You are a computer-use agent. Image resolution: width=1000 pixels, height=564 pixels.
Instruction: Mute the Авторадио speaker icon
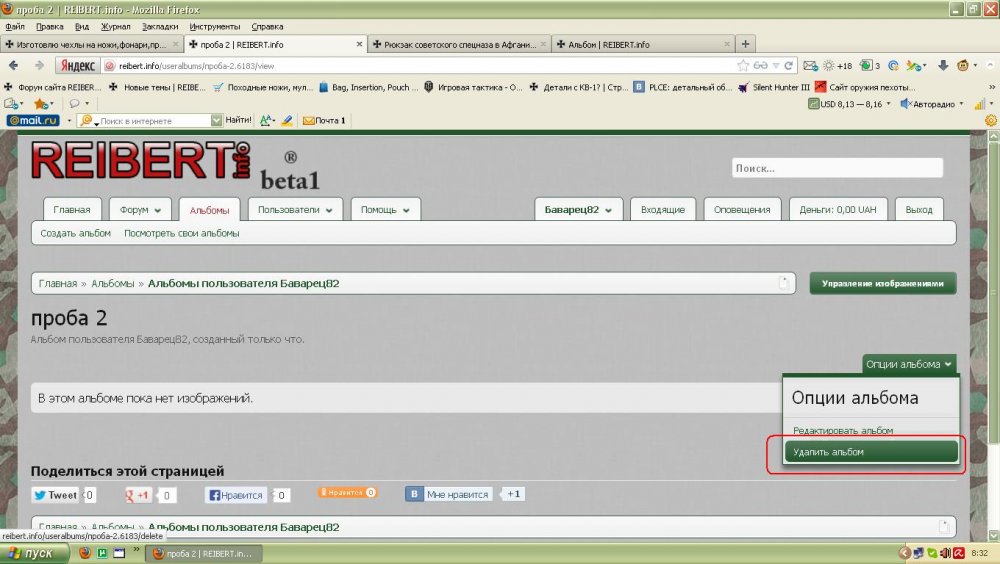coord(905,104)
